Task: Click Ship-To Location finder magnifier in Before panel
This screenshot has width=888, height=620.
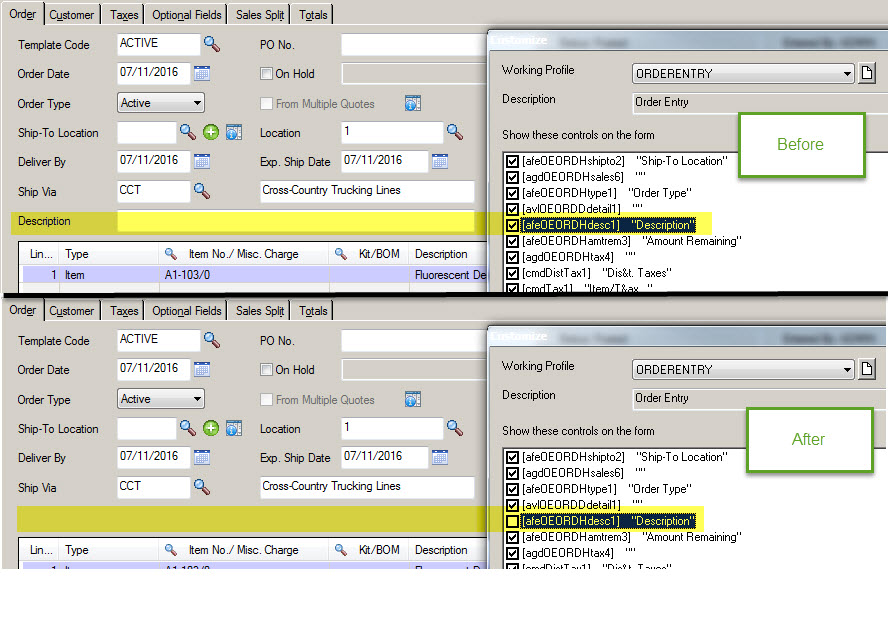Action: [187, 132]
